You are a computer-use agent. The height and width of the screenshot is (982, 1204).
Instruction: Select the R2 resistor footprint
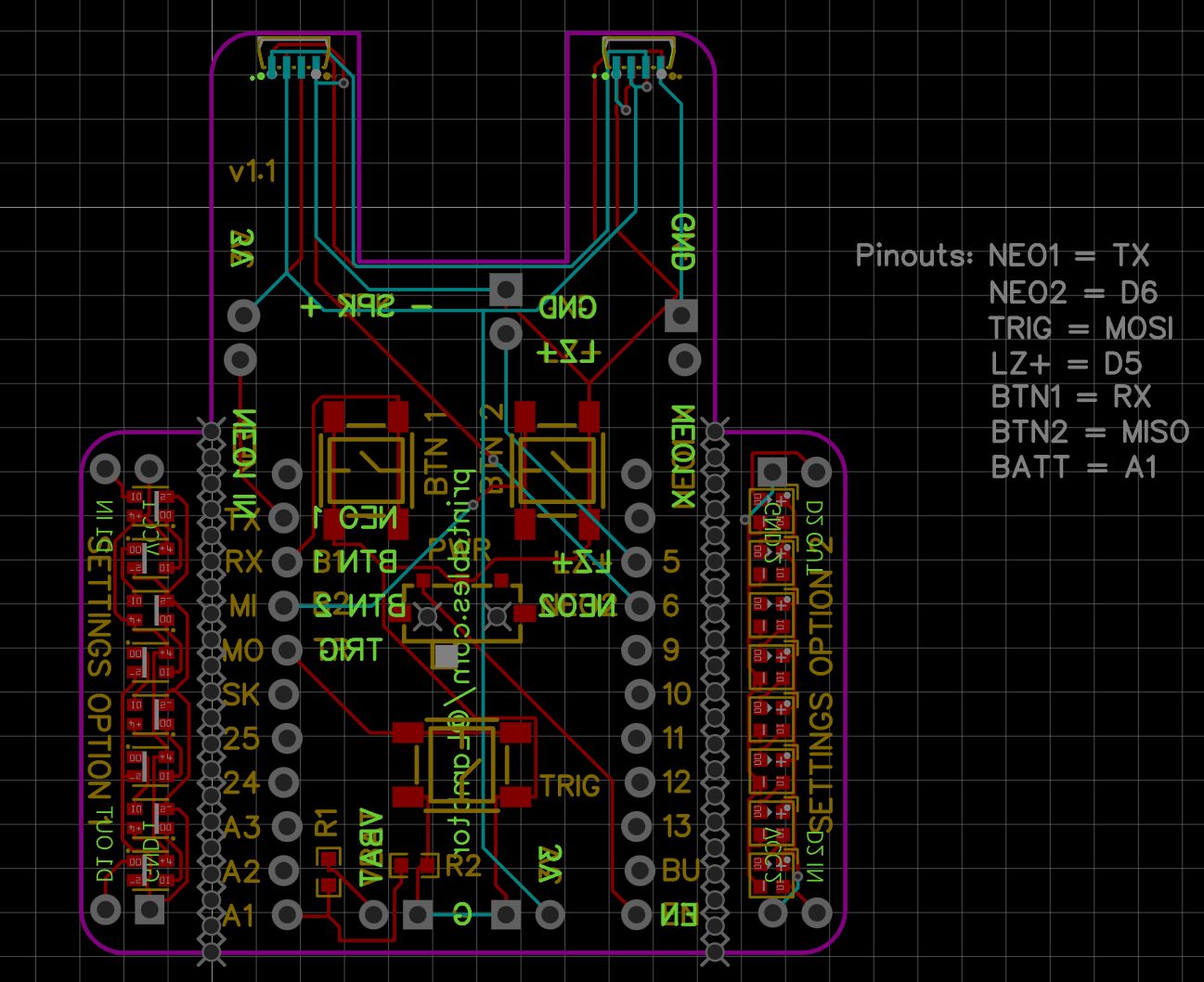click(x=414, y=866)
